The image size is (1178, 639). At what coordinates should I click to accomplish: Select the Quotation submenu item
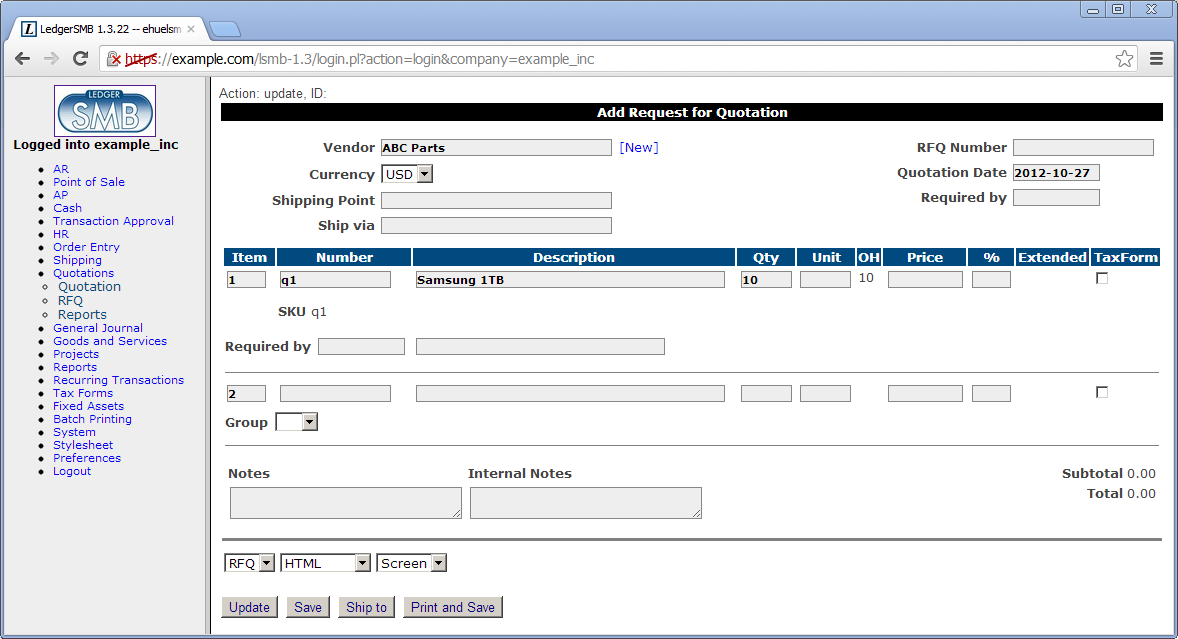(89, 287)
